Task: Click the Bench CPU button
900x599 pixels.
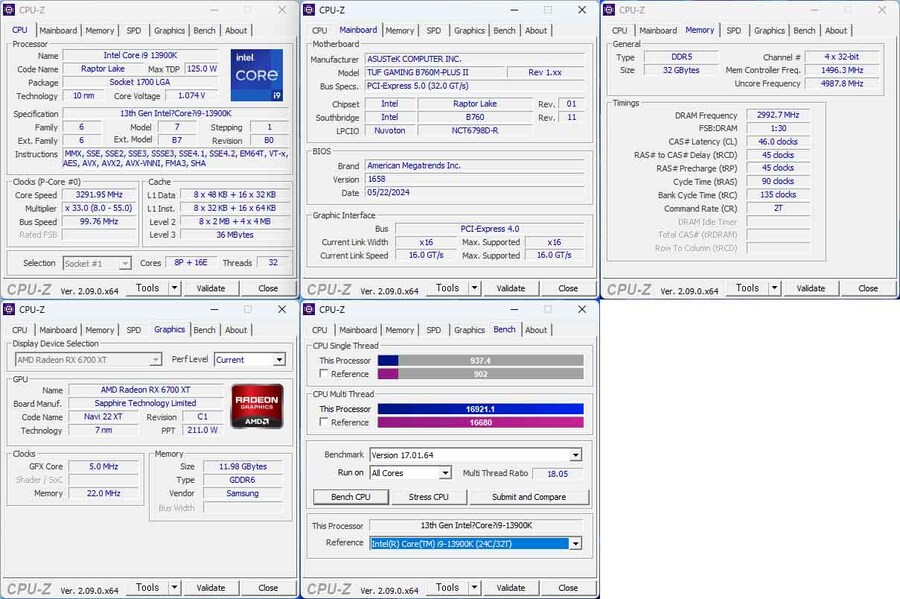Action: tap(350, 496)
